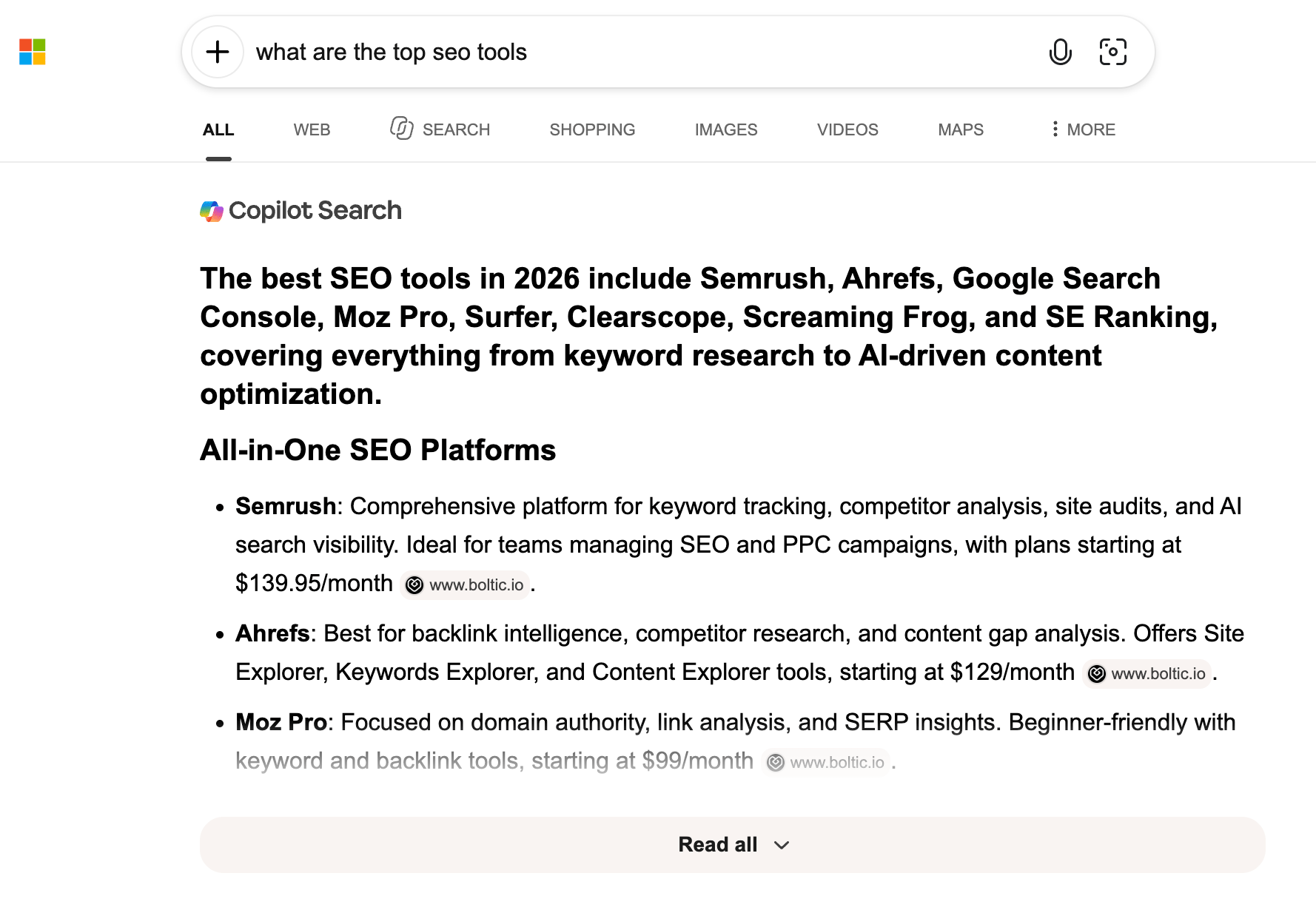Click the Copilot icon beside SEARCH tab

(x=401, y=128)
